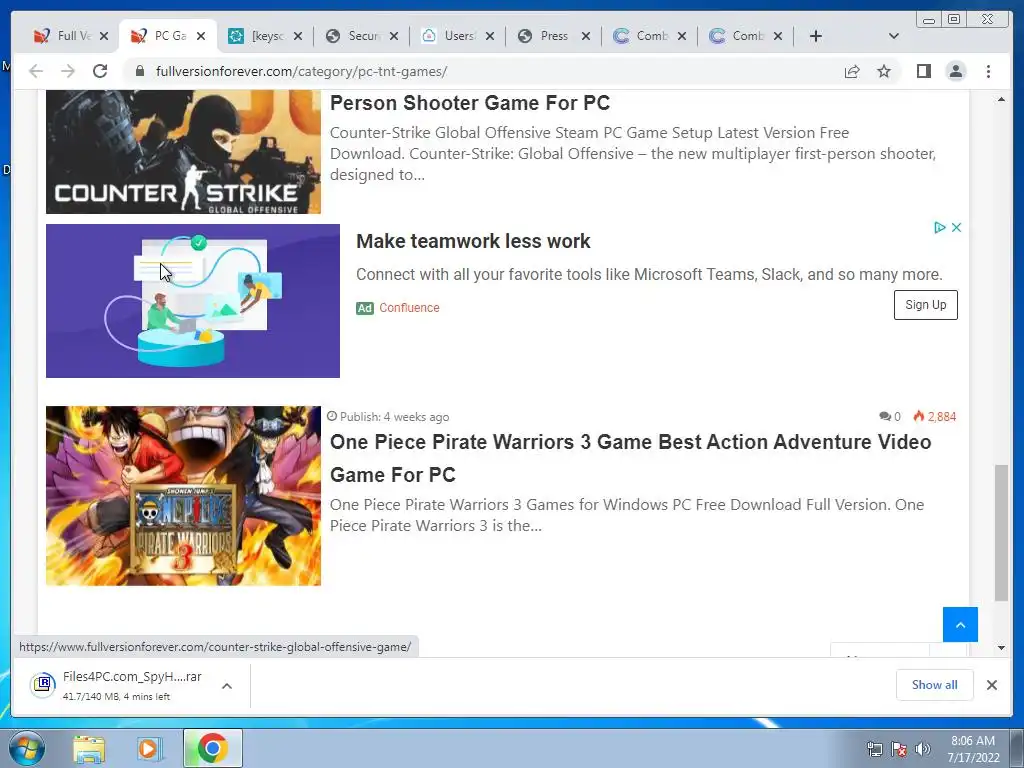Click the taskbar clock 8:06 AM
1024x768 pixels.
(x=973, y=741)
